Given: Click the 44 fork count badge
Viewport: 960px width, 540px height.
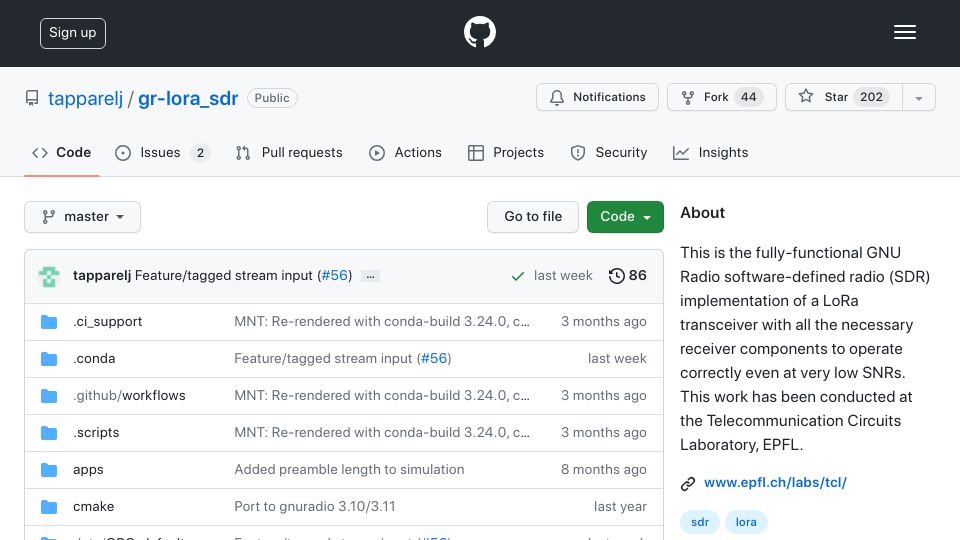Looking at the screenshot, I should (748, 97).
